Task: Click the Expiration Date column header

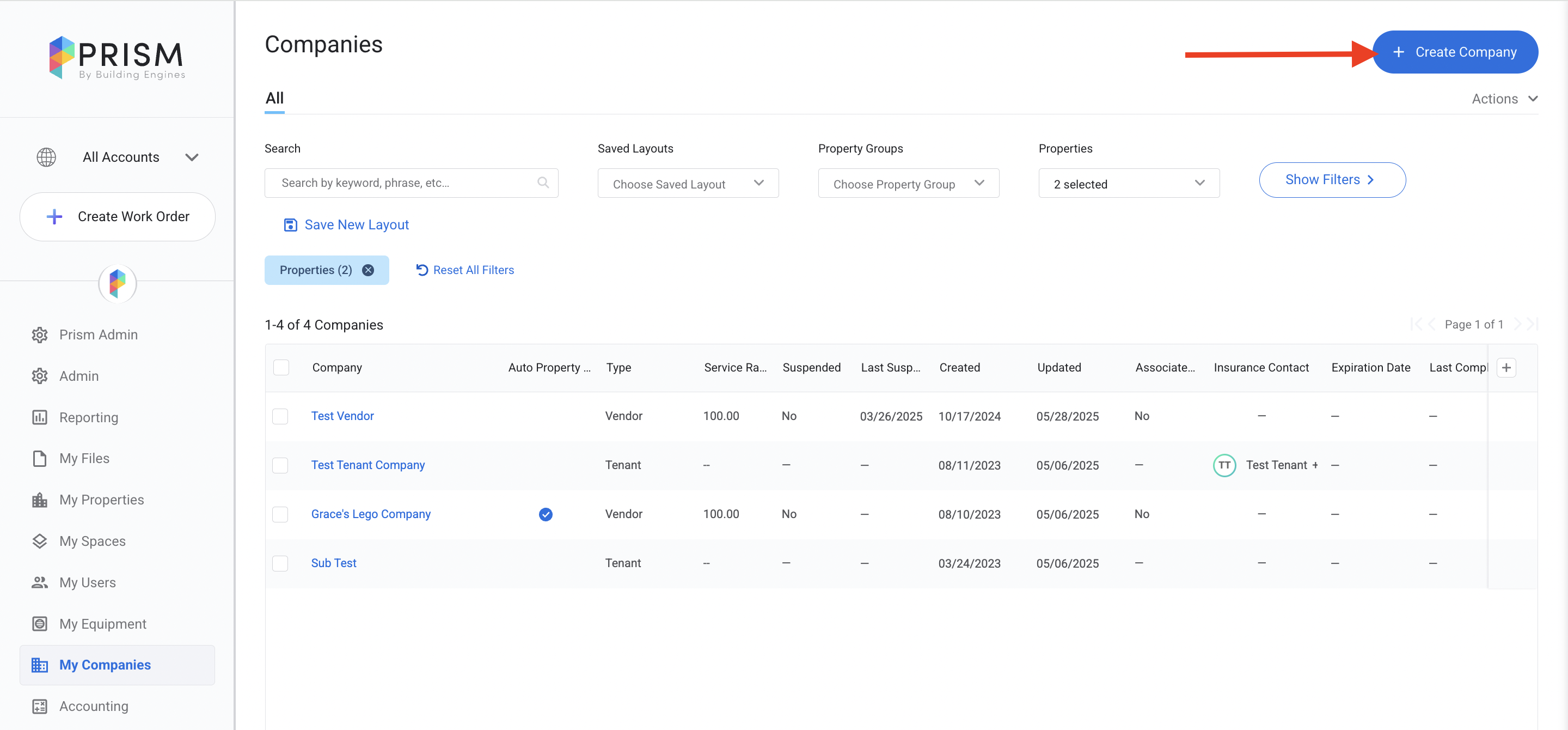Action: [x=1370, y=368]
